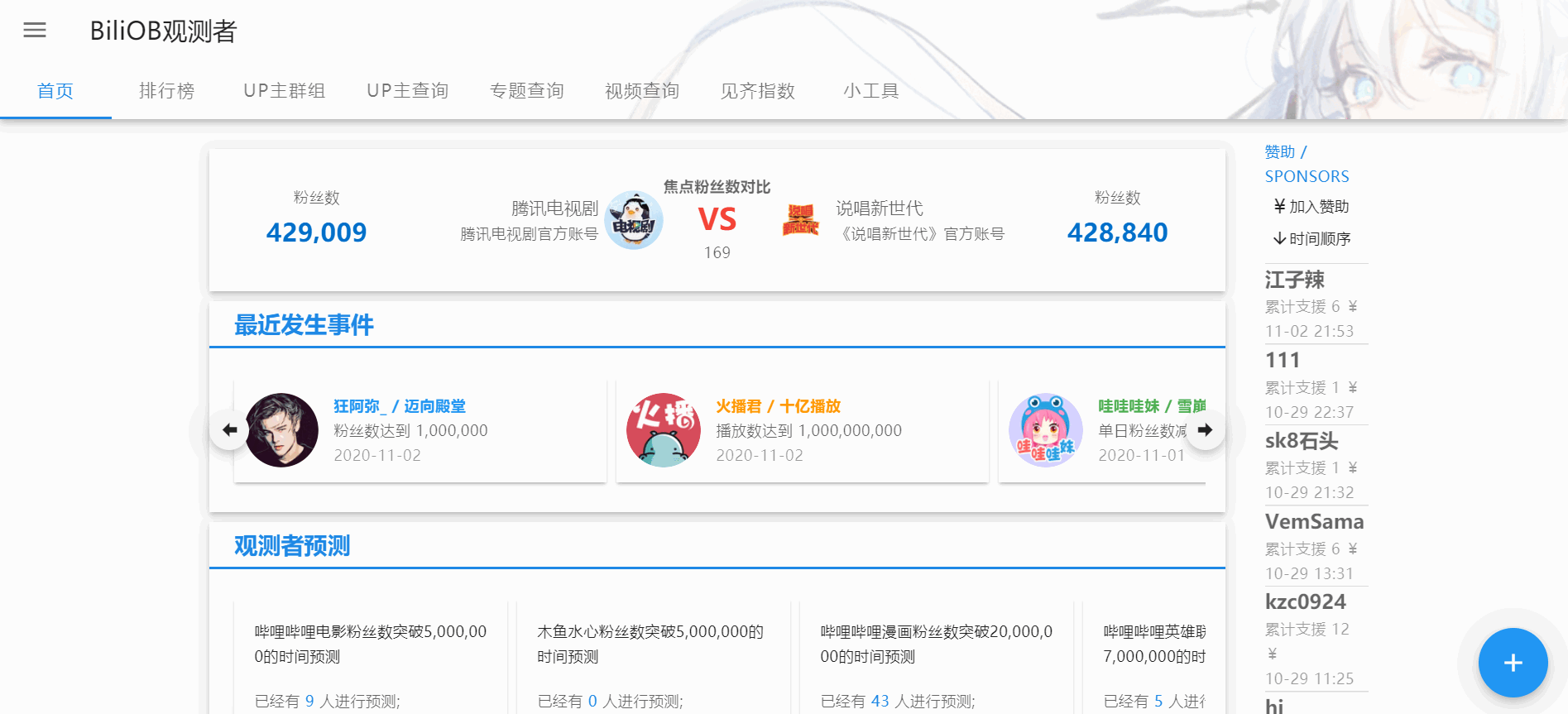The image size is (1568, 714).
Task: Click sponsor name kzc0924
Action: (1306, 601)
